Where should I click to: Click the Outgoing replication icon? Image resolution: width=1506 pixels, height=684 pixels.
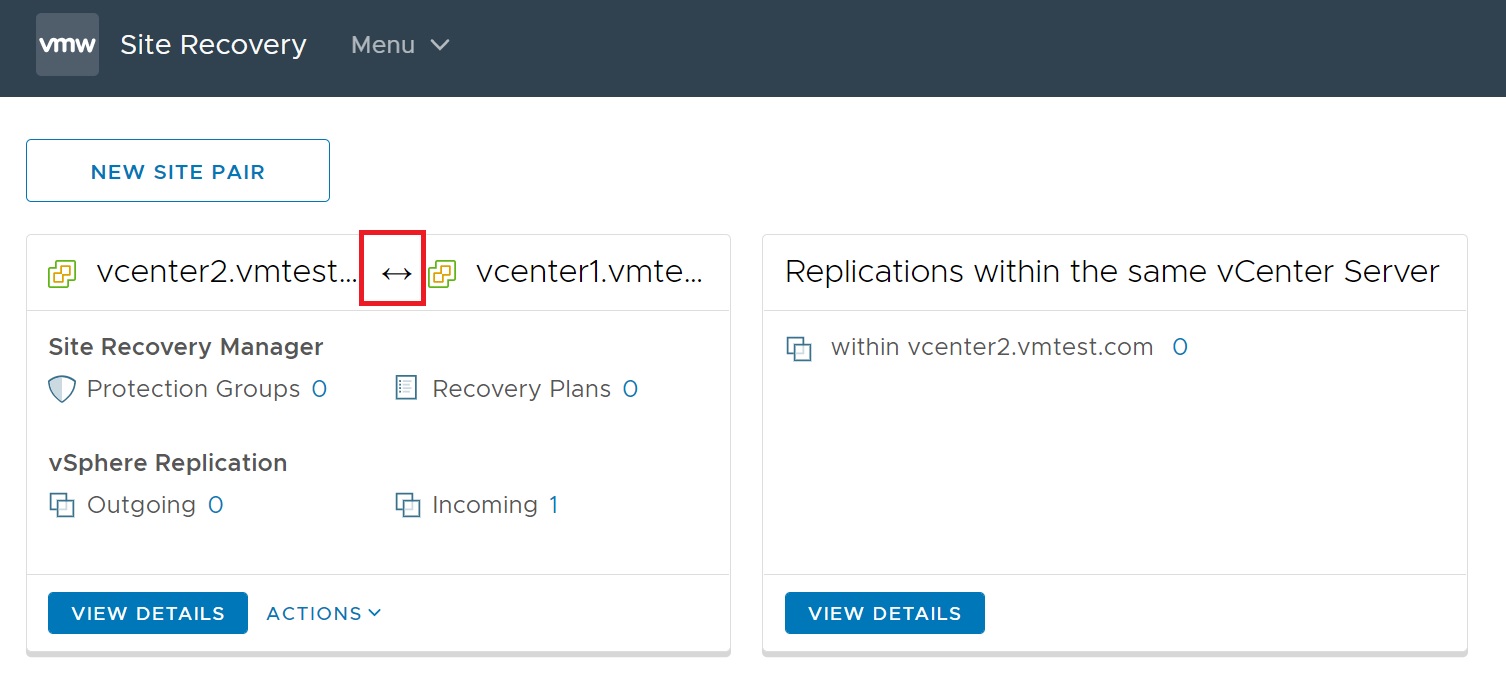point(62,505)
